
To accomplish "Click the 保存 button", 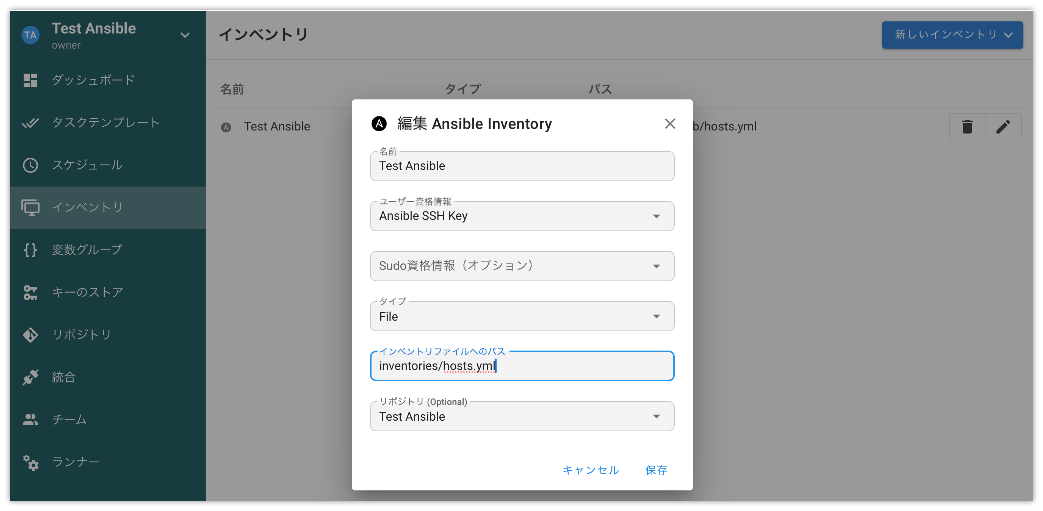I will tap(657, 470).
